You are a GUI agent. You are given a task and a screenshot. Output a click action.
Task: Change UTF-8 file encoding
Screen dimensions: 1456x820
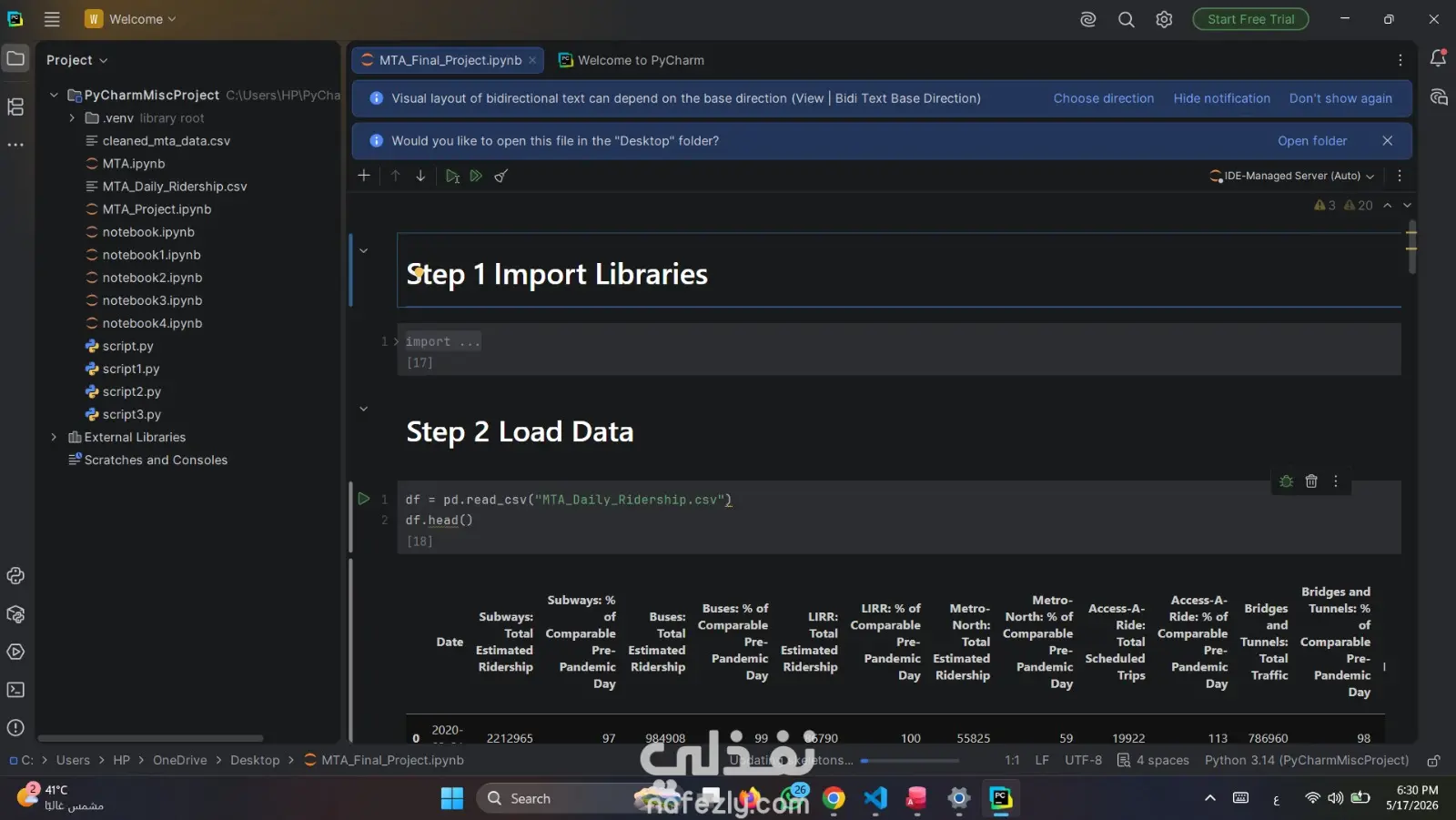click(x=1083, y=761)
